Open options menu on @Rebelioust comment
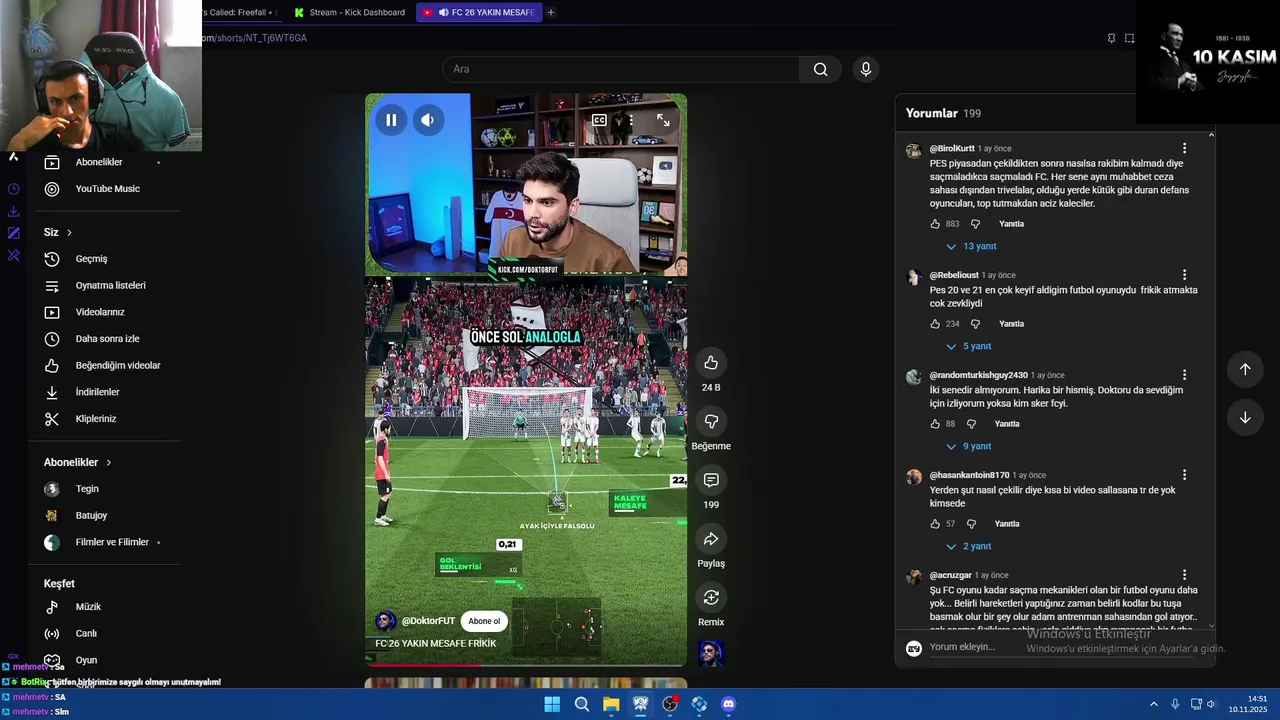The height and width of the screenshot is (720, 1280). (1184, 274)
